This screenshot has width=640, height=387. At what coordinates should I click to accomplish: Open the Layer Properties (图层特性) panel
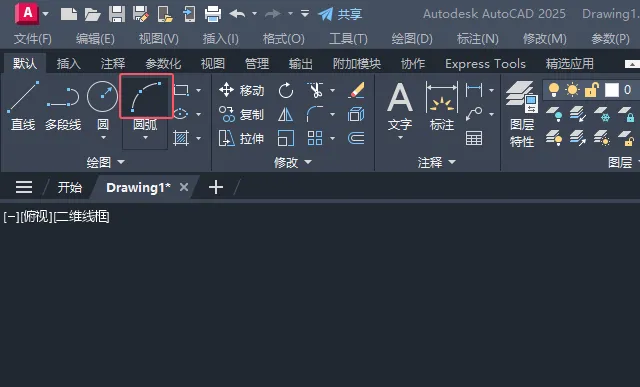[x=522, y=114]
